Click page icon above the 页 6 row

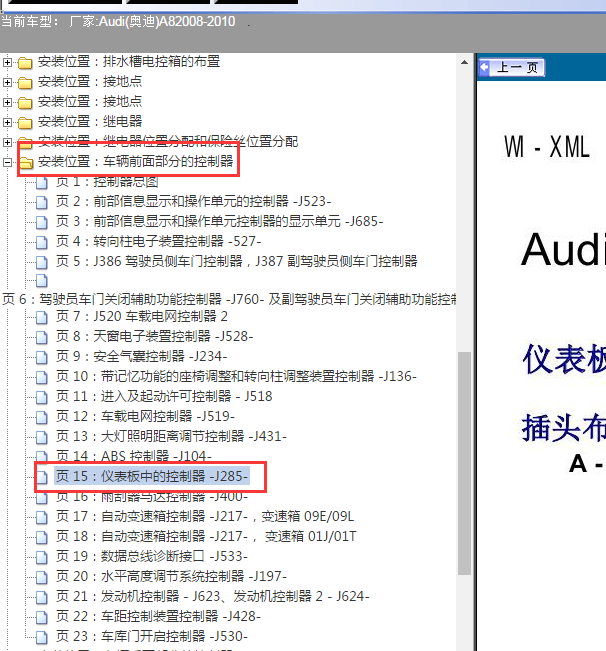pos(42,281)
